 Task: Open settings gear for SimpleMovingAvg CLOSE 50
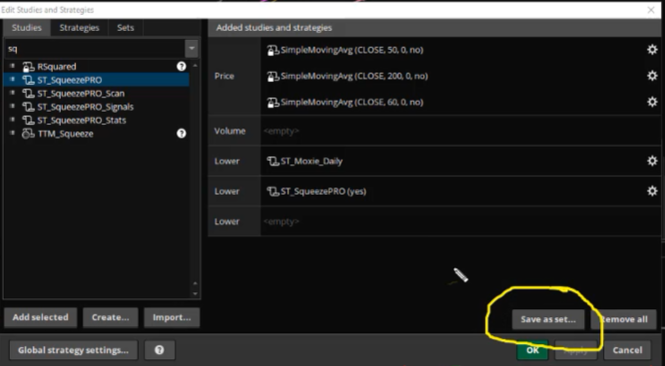tap(652, 50)
